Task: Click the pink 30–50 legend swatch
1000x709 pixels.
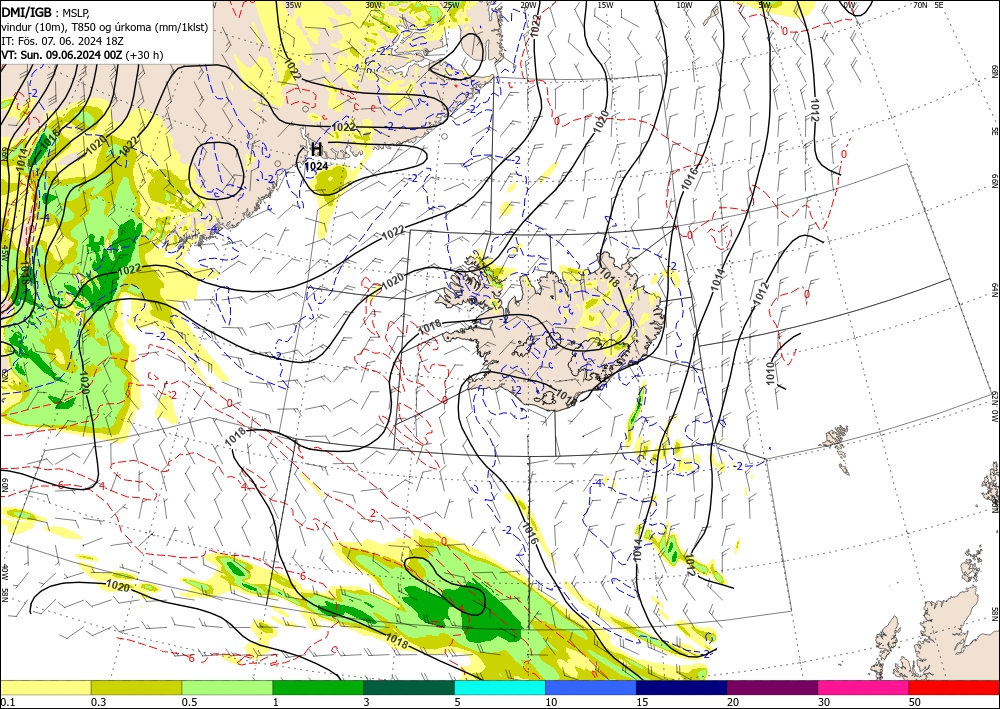Action: coord(864,687)
